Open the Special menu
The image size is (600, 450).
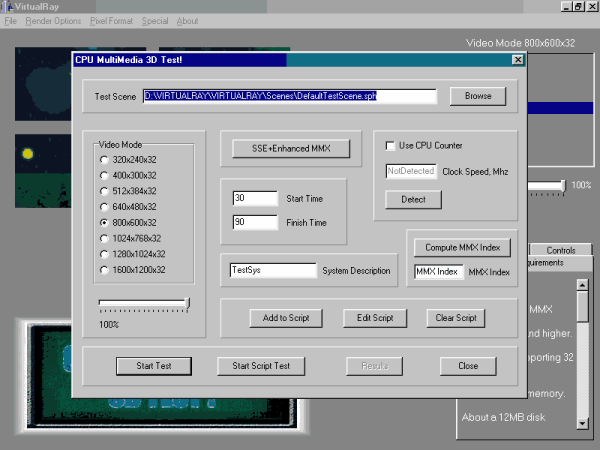pos(155,21)
